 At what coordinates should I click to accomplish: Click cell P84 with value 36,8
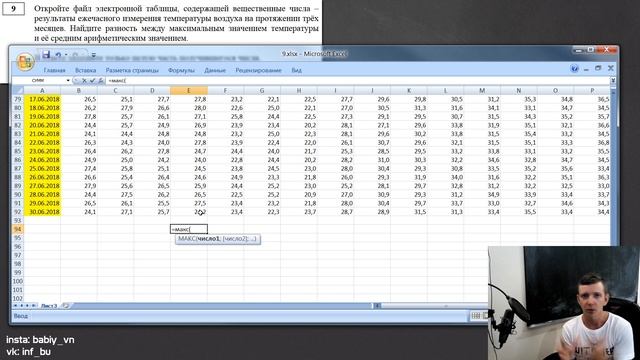(592, 142)
